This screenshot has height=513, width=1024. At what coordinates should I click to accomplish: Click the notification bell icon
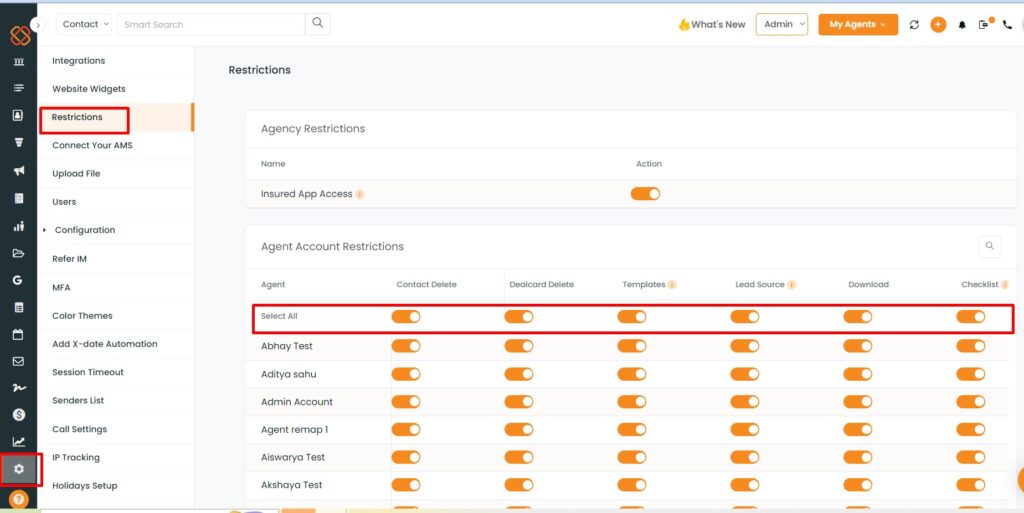coord(962,25)
